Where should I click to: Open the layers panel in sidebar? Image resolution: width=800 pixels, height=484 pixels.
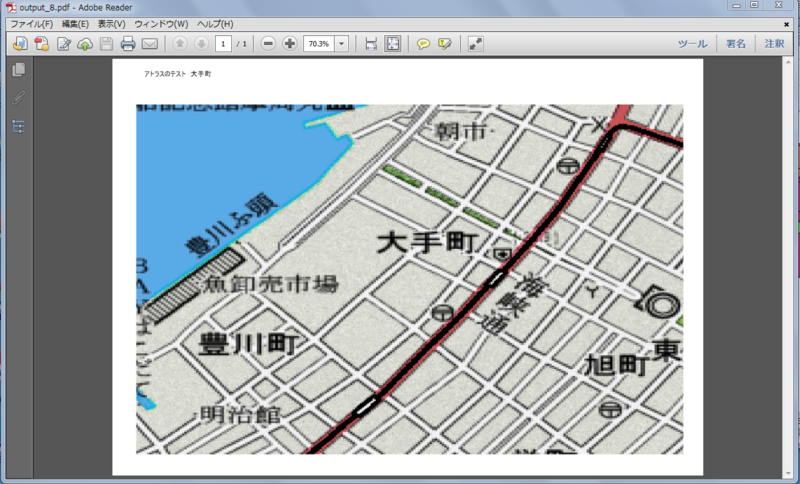[19, 126]
